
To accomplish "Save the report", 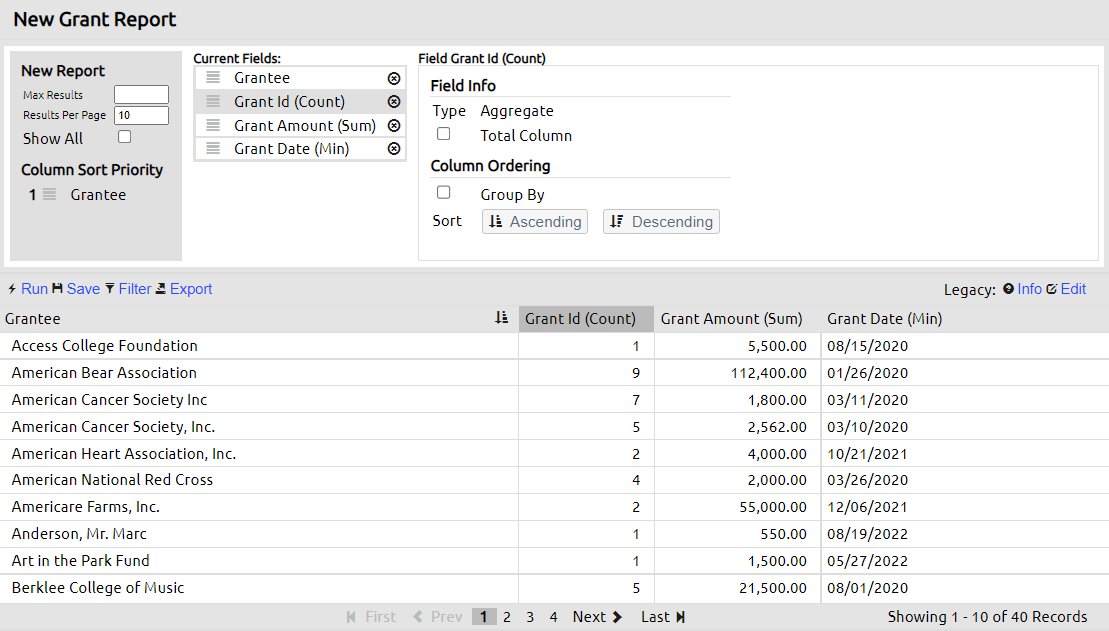I will click(83, 289).
